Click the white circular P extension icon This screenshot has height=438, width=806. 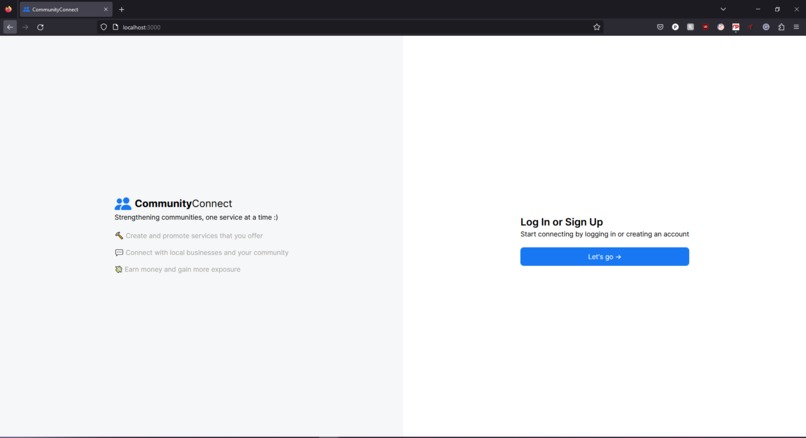(675, 27)
